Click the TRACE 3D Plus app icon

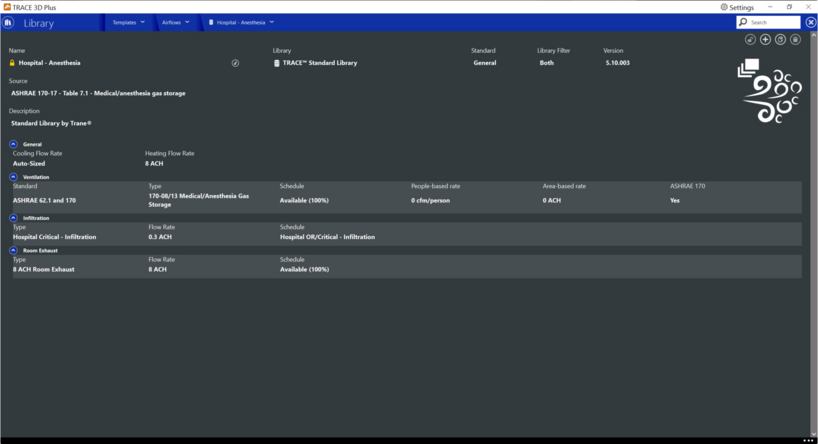[7, 7]
